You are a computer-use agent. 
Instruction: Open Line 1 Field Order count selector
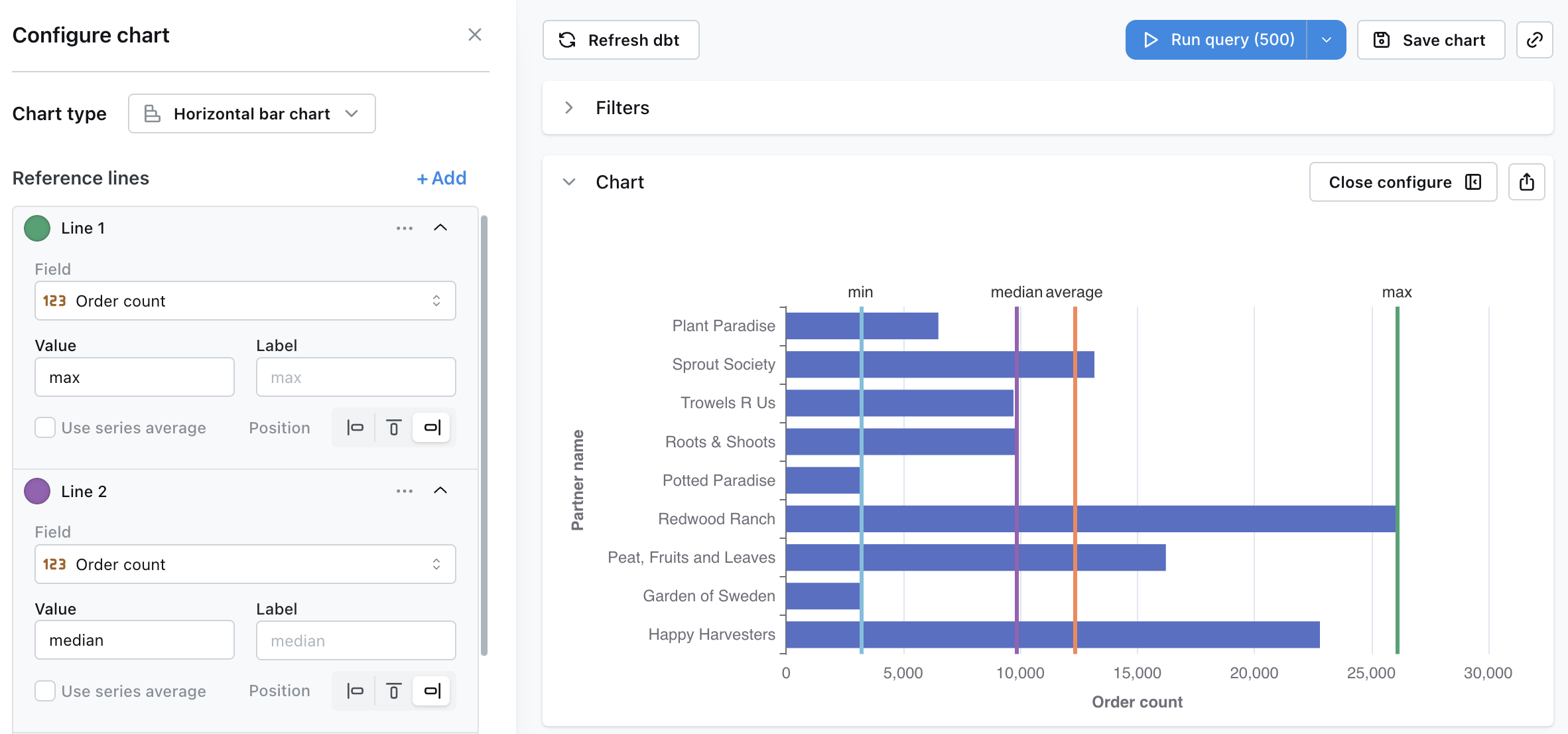point(245,301)
